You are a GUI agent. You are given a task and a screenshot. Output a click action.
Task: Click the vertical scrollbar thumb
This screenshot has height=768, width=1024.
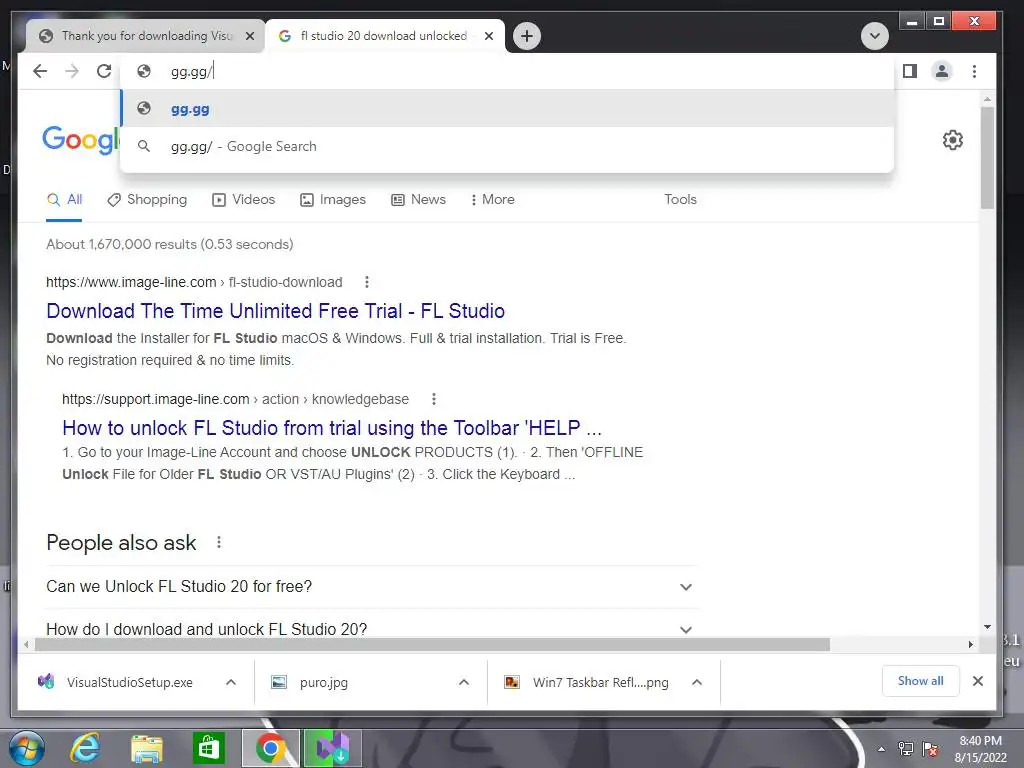coord(987,158)
